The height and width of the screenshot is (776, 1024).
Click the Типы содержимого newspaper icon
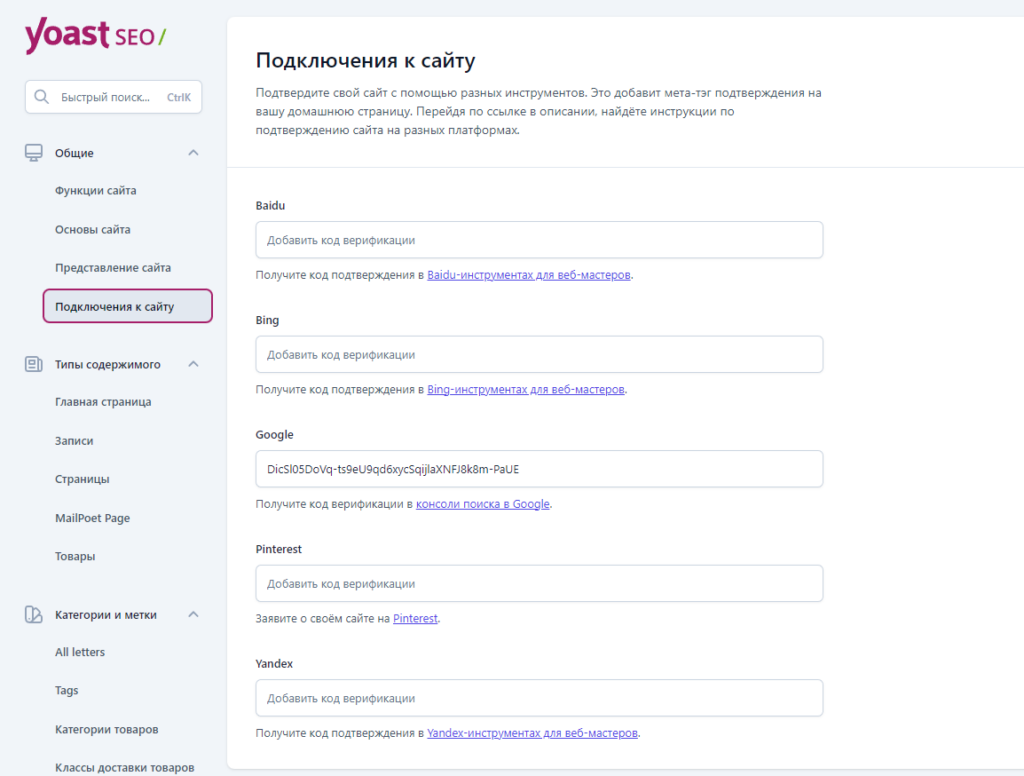click(33, 364)
